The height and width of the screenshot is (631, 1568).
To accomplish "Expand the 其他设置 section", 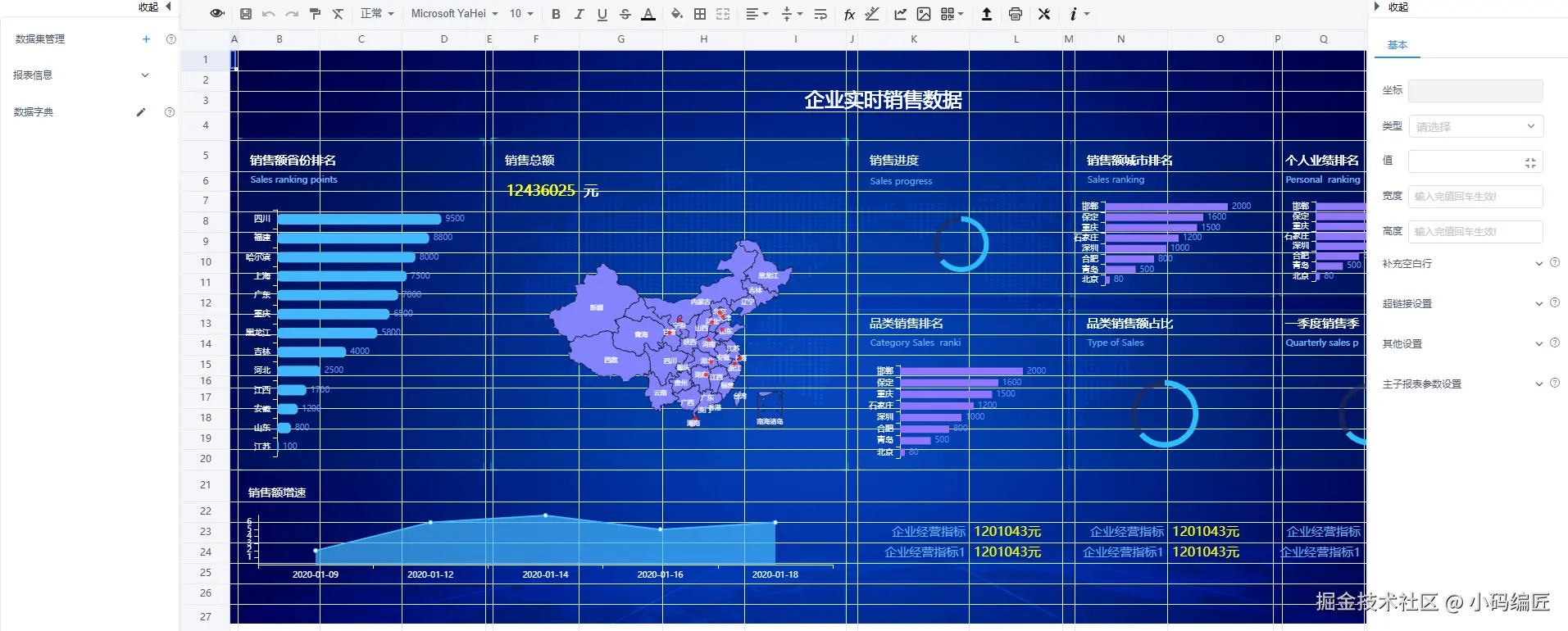I will pos(1538,343).
